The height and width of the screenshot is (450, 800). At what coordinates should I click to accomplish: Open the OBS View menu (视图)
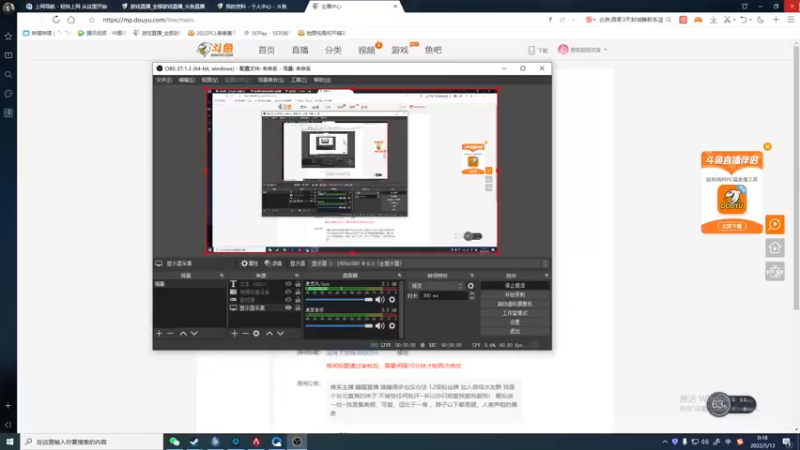tap(209, 80)
